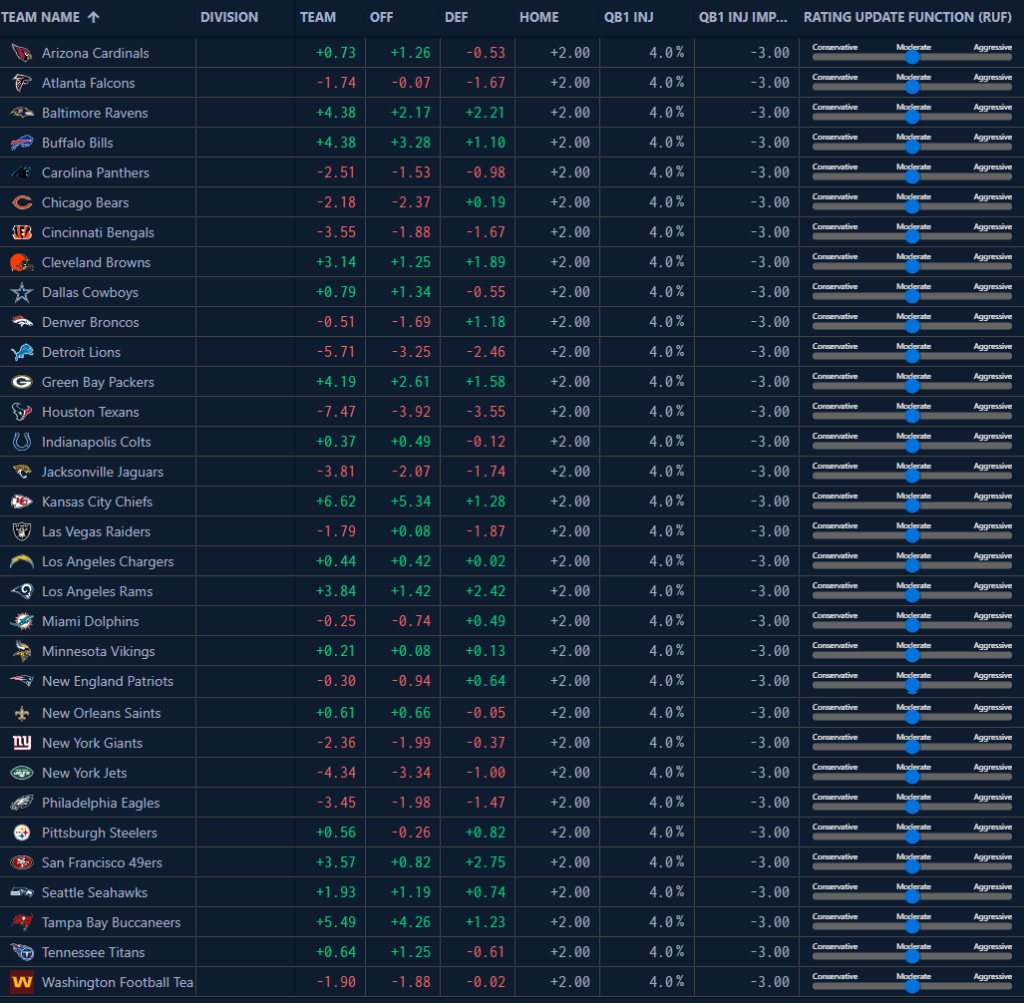Viewport: 1024px width, 1003px height.
Task: Sort by the DIVISION column header
Action: 229,17
